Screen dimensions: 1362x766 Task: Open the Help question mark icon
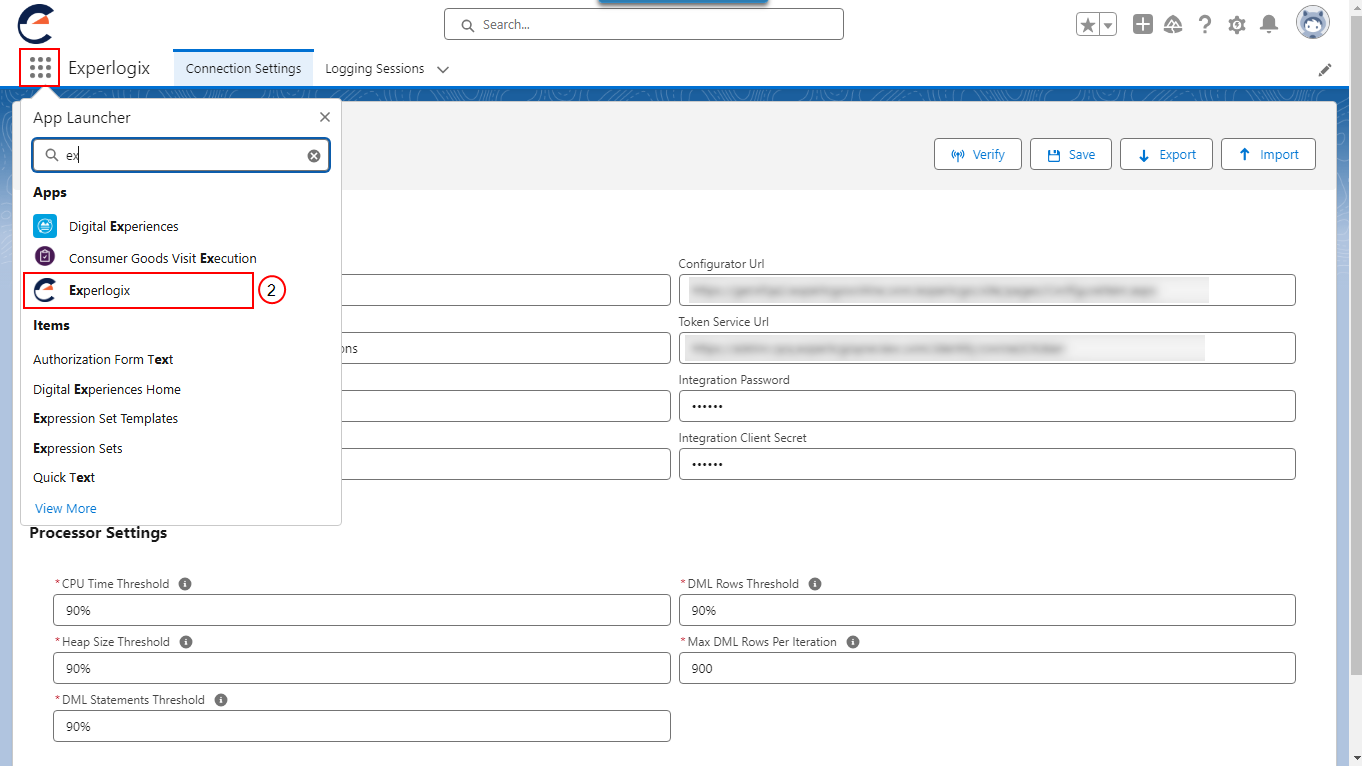(1205, 24)
